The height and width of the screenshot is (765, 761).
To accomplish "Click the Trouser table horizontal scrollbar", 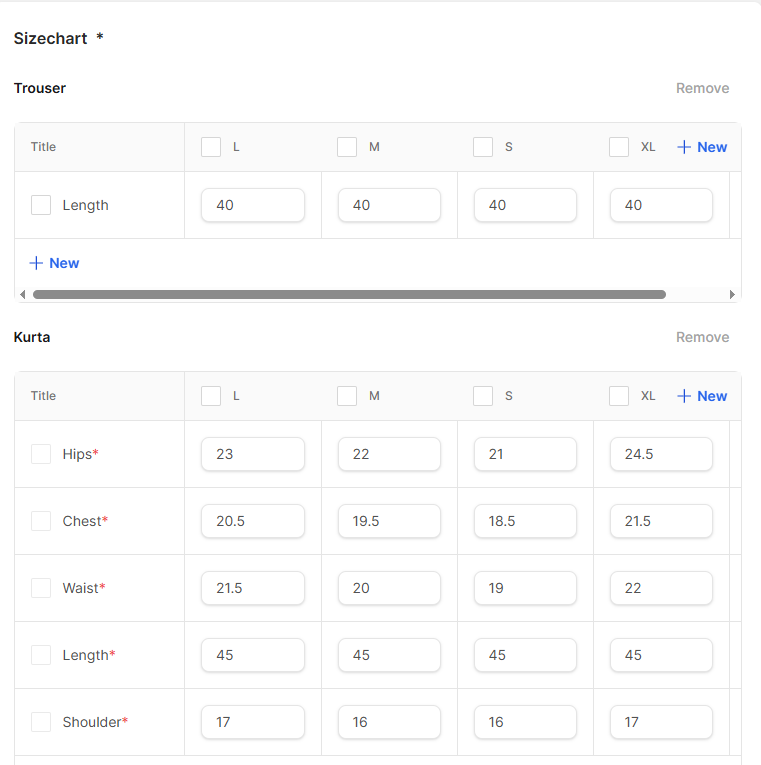I will [349, 295].
